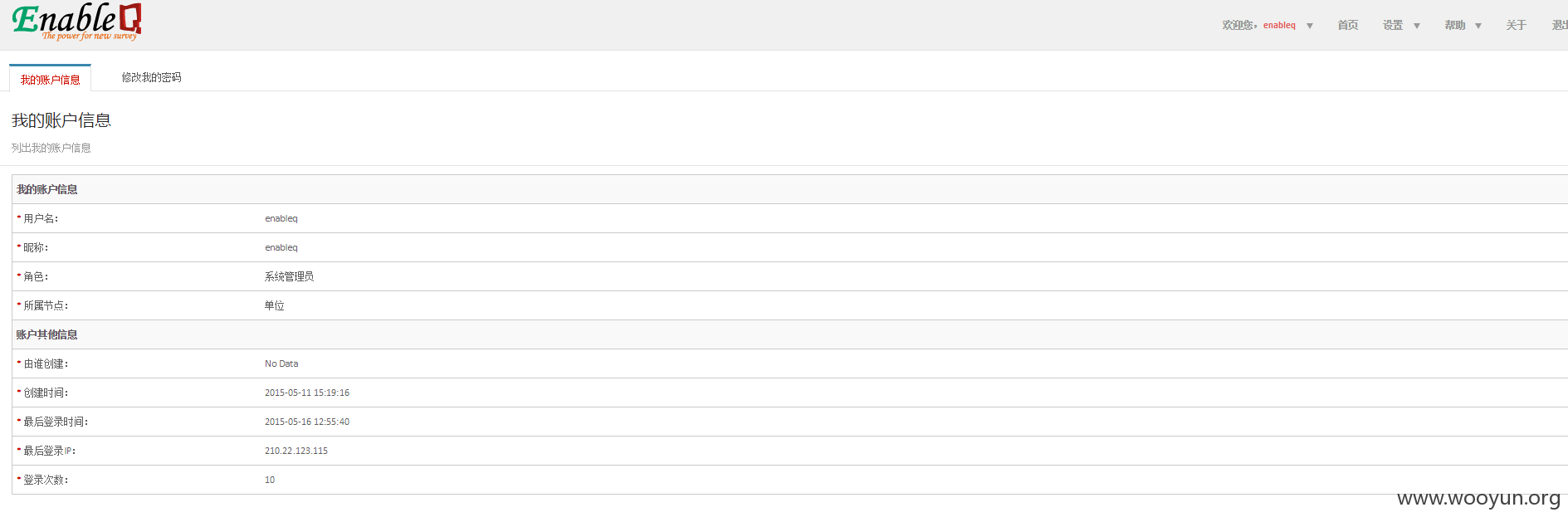Expand the dropdown arrow next to enableq username
This screenshot has height=522, width=1568.
pos(1310,26)
